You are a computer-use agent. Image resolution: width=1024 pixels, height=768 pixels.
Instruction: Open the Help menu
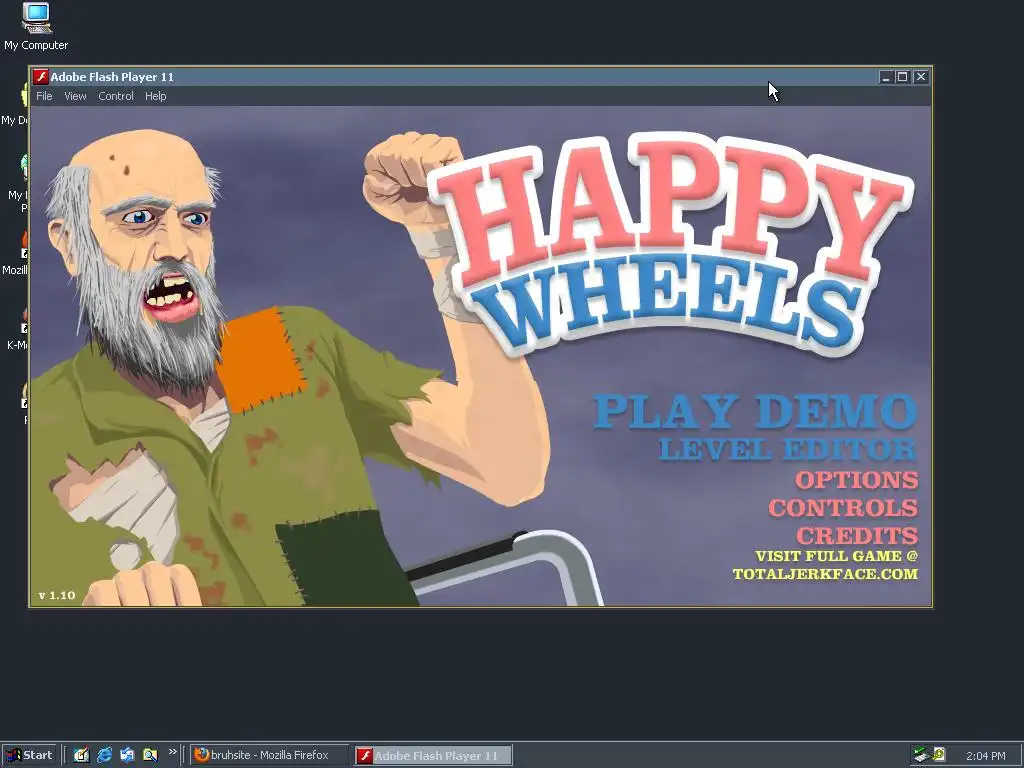(x=155, y=96)
